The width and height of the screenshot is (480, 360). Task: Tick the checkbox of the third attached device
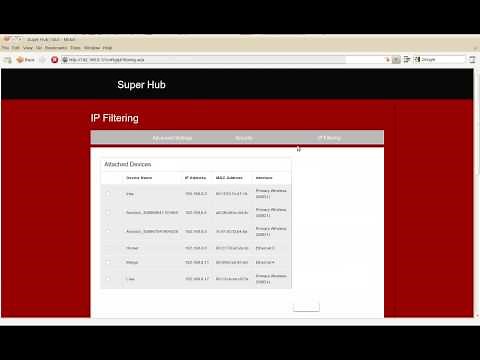[108, 231]
